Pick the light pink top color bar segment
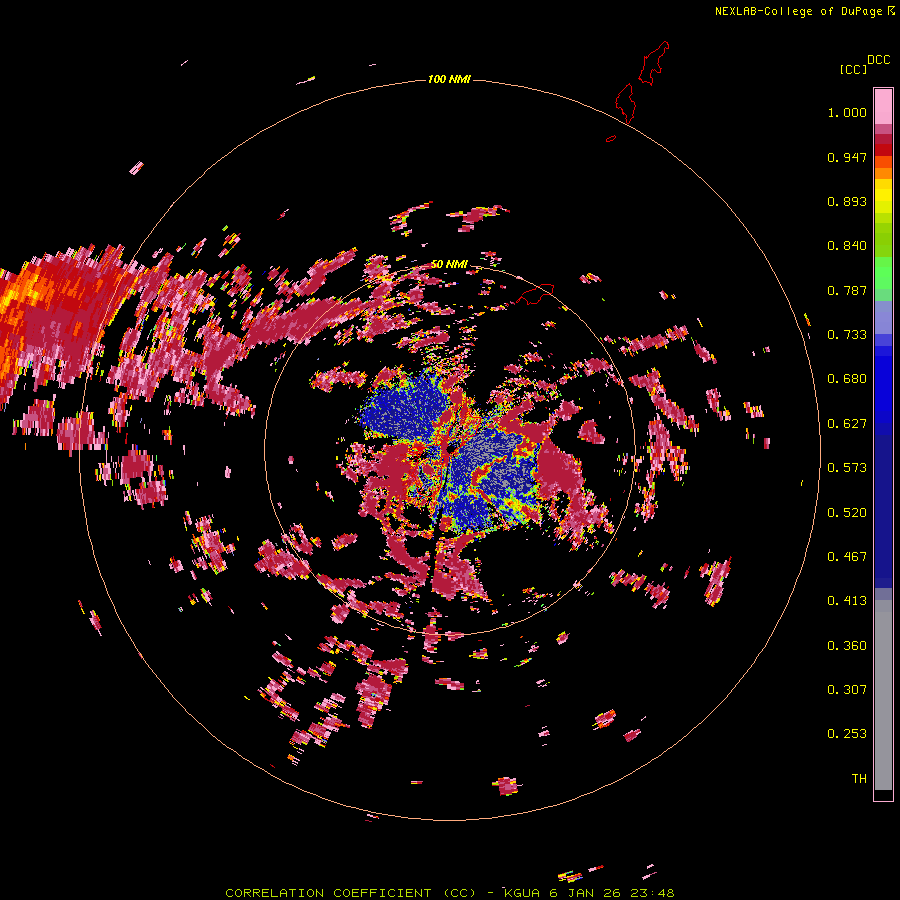Viewport: 900px width, 900px height. (883, 107)
